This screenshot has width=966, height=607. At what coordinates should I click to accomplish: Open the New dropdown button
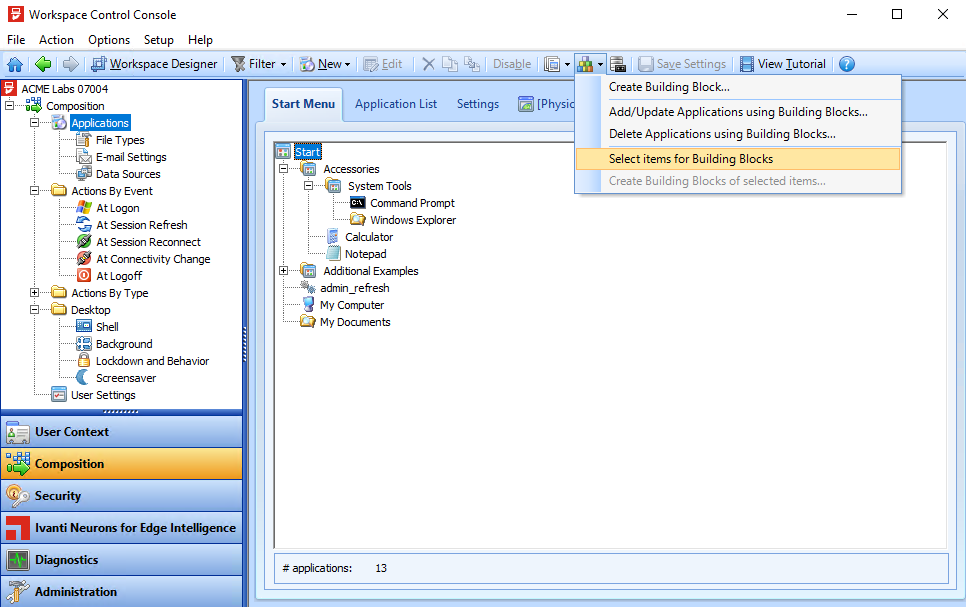pos(325,64)
